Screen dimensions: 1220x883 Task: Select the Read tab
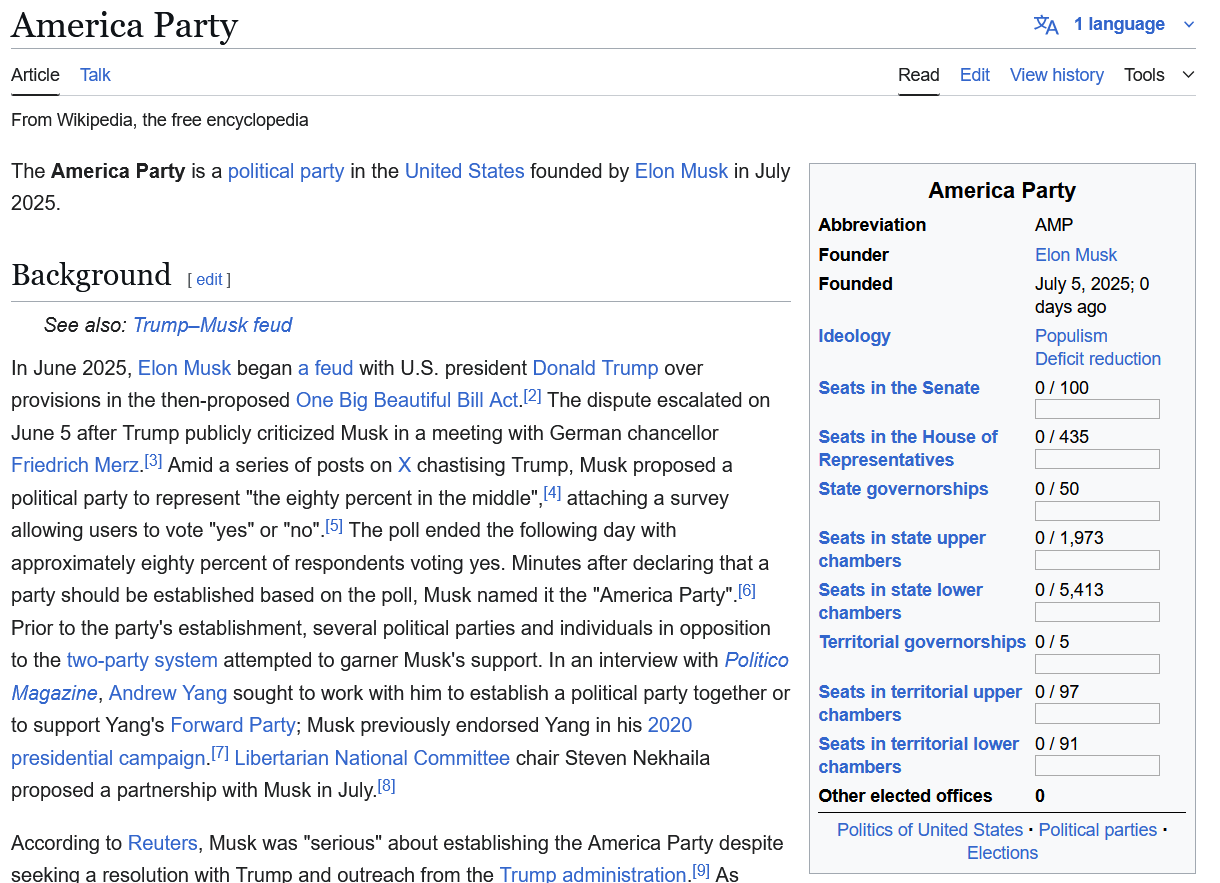[x=918, y=75]
